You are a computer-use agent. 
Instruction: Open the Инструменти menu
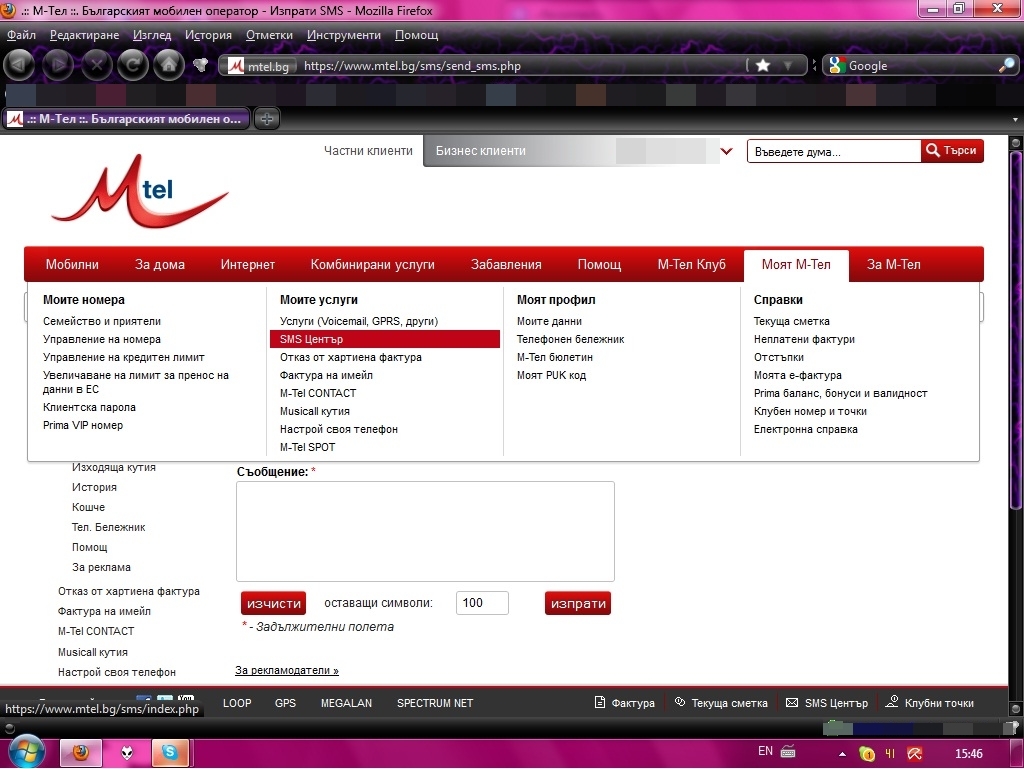(x=344, y=35)
